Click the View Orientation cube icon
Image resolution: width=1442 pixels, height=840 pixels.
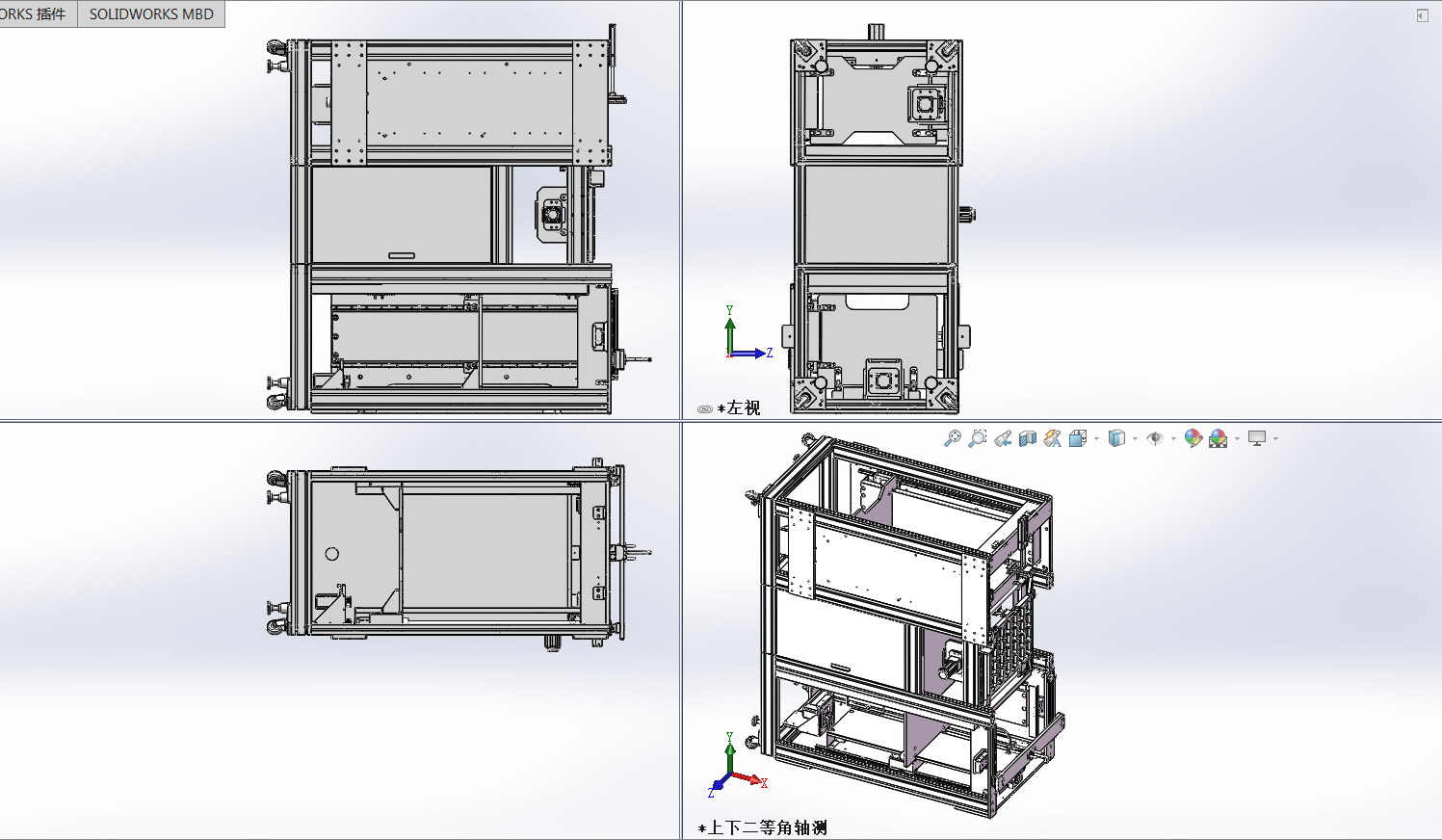click(1078, 438)
